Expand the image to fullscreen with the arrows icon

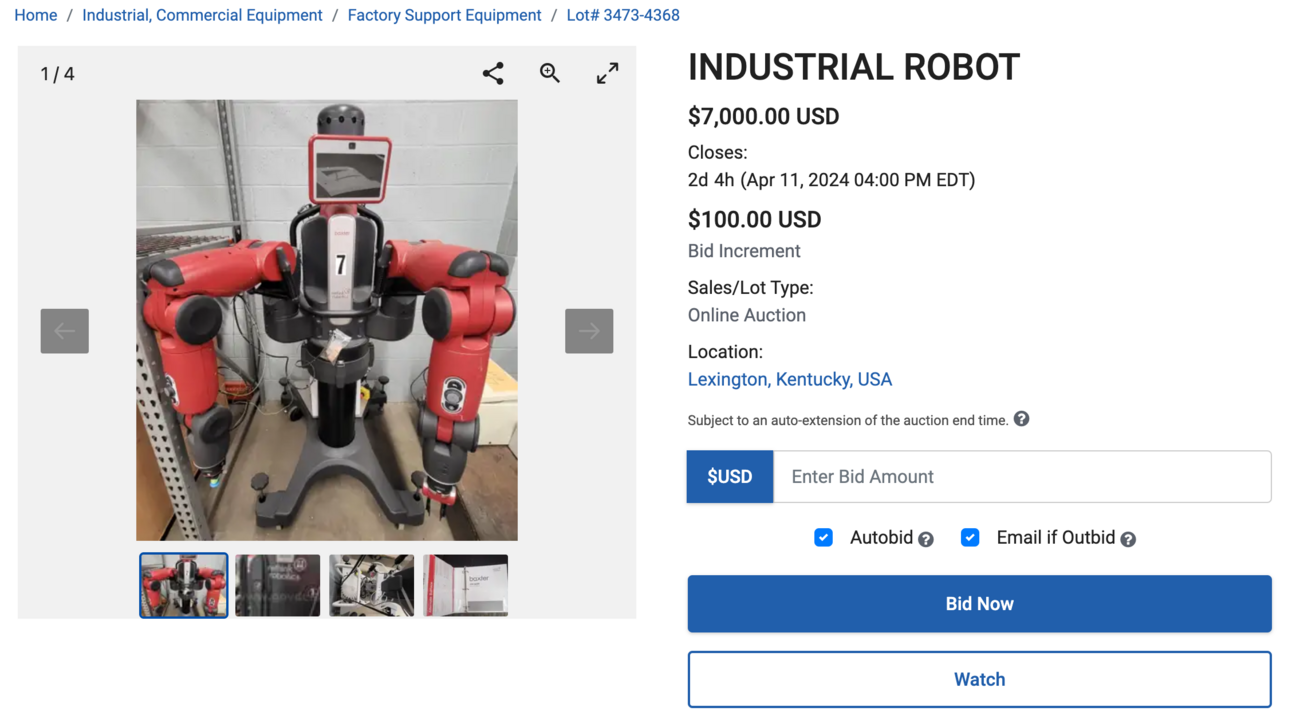click(607, 72)
